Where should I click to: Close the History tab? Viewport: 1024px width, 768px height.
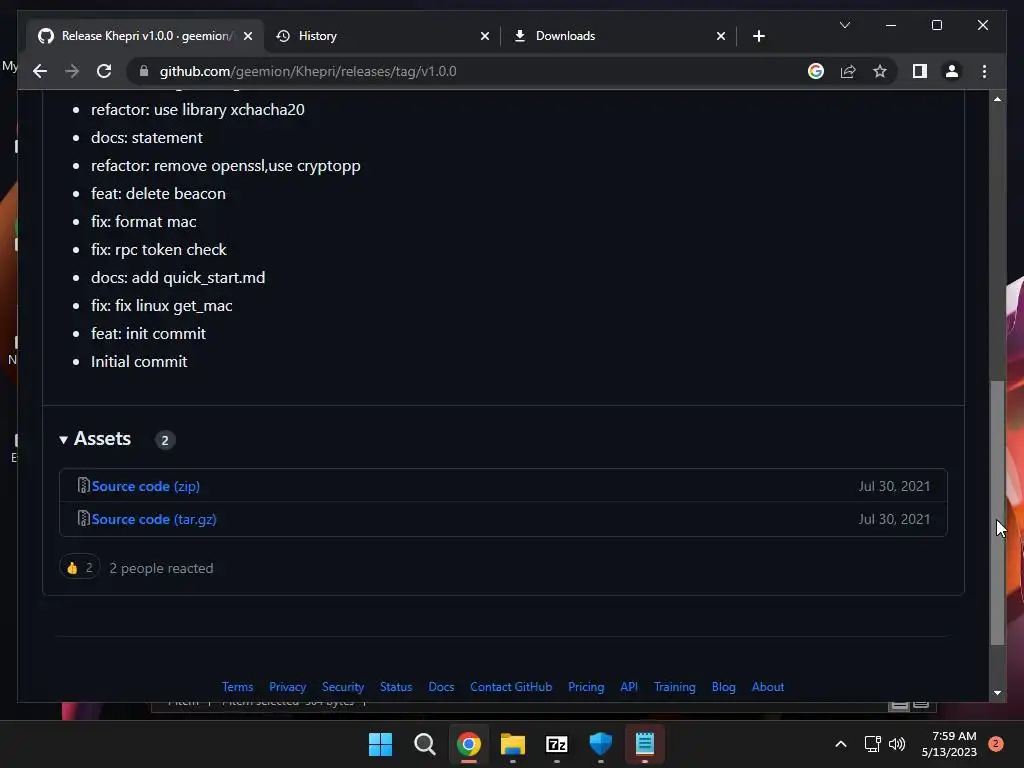(485, 36)
